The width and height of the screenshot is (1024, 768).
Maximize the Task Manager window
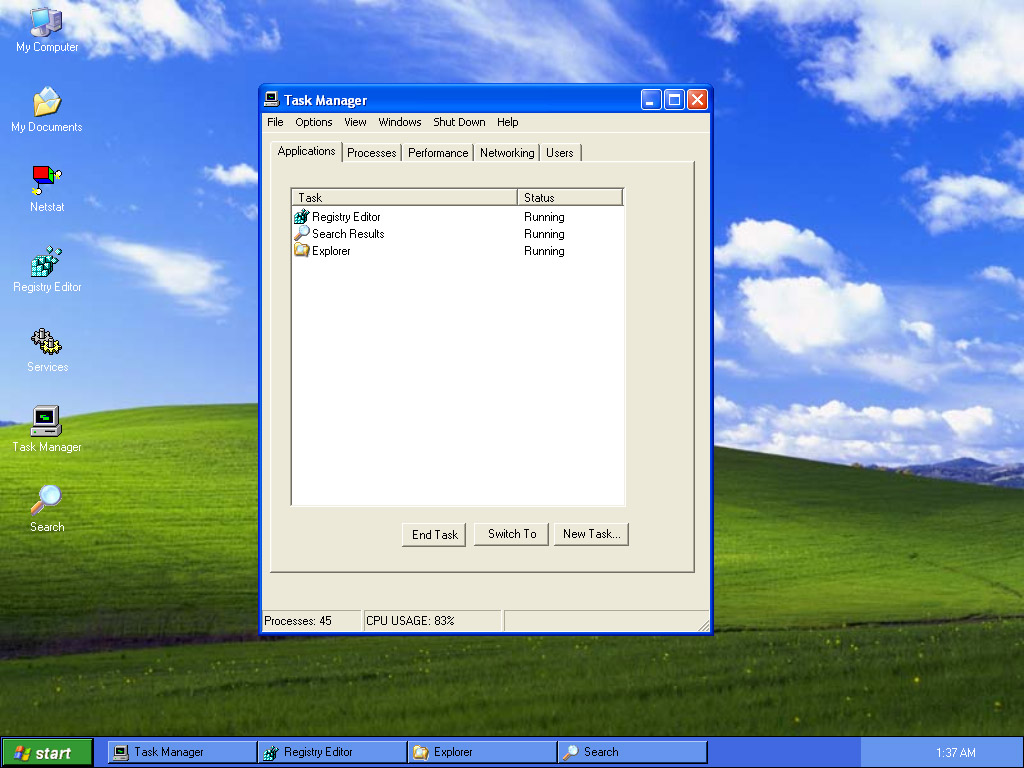click(x=674, y=99)
